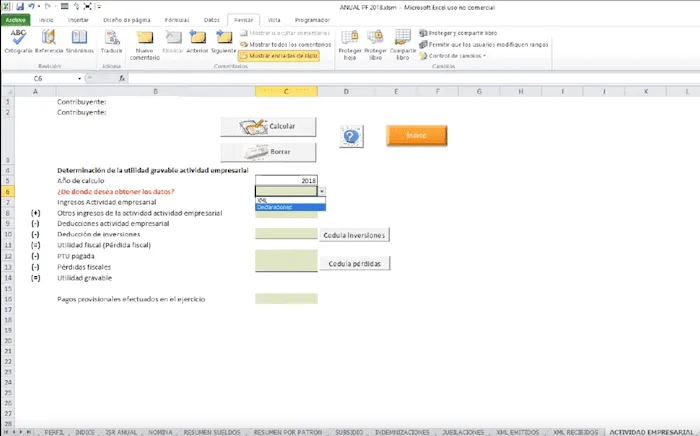Open the Fórmulas ribbon tab
The width and height of the screenshot is (700, 436).
point(176,19)
